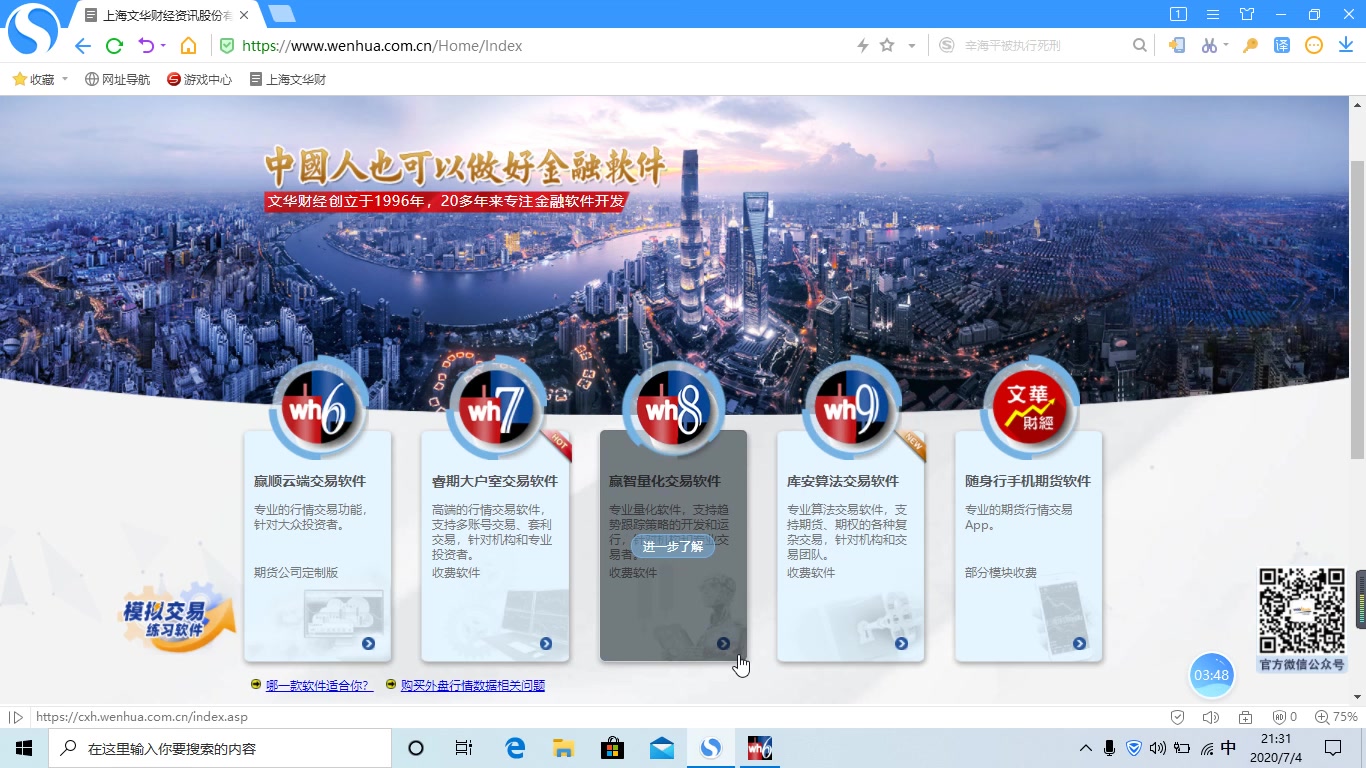
Task: Click the 进一步了解 button
Action: pos(673,546)
